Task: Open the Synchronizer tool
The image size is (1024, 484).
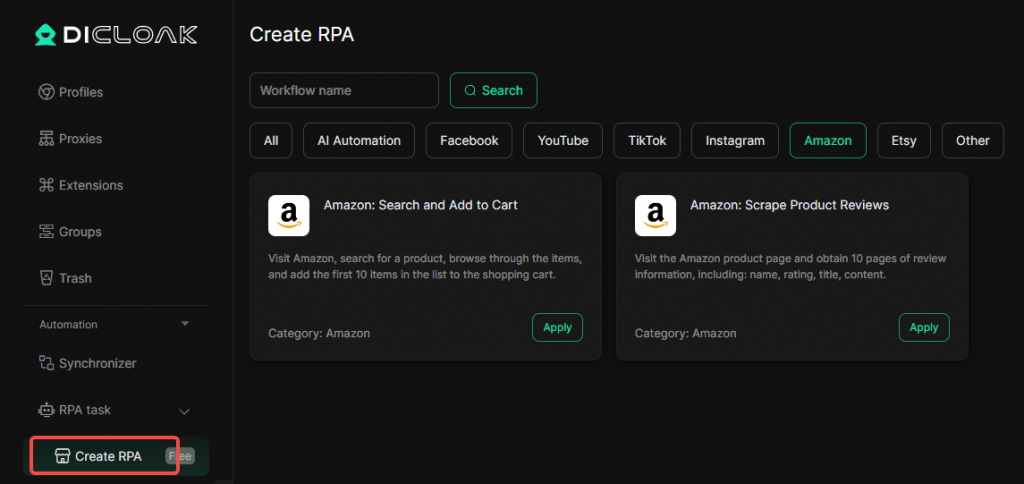Action: [97, 363]
